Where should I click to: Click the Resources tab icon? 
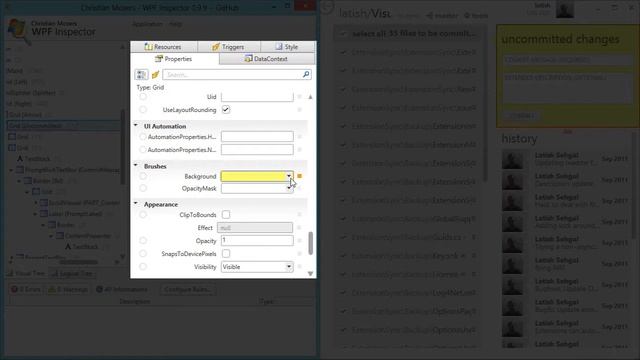click(x=149, y=47)
